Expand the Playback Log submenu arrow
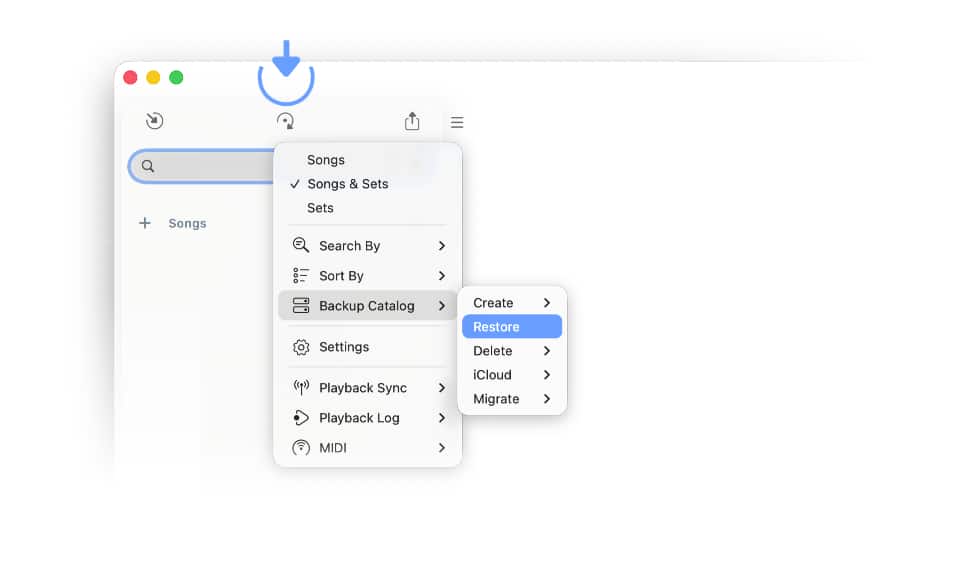 (x=442, y=418)
